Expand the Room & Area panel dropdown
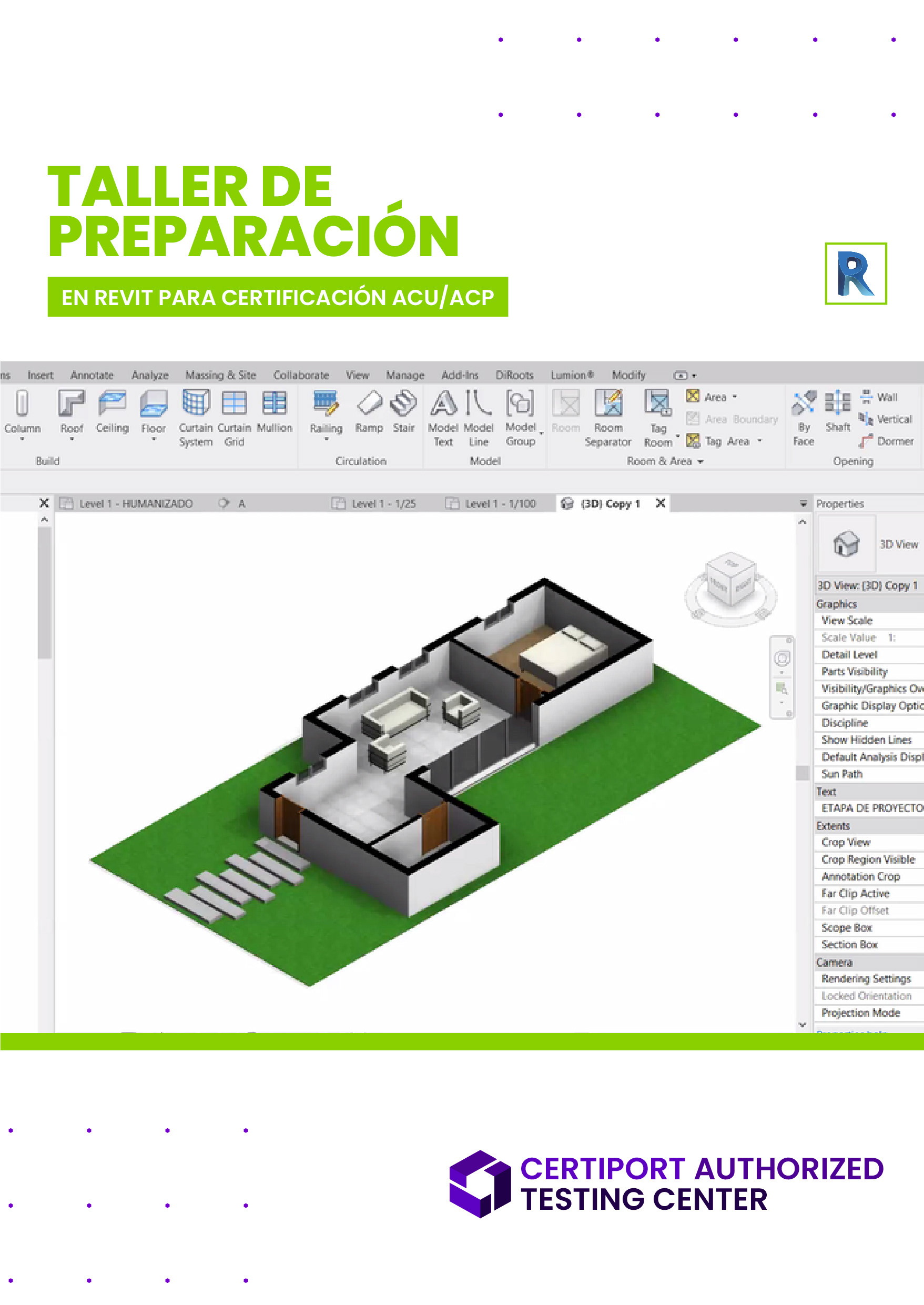 (700, 461)
